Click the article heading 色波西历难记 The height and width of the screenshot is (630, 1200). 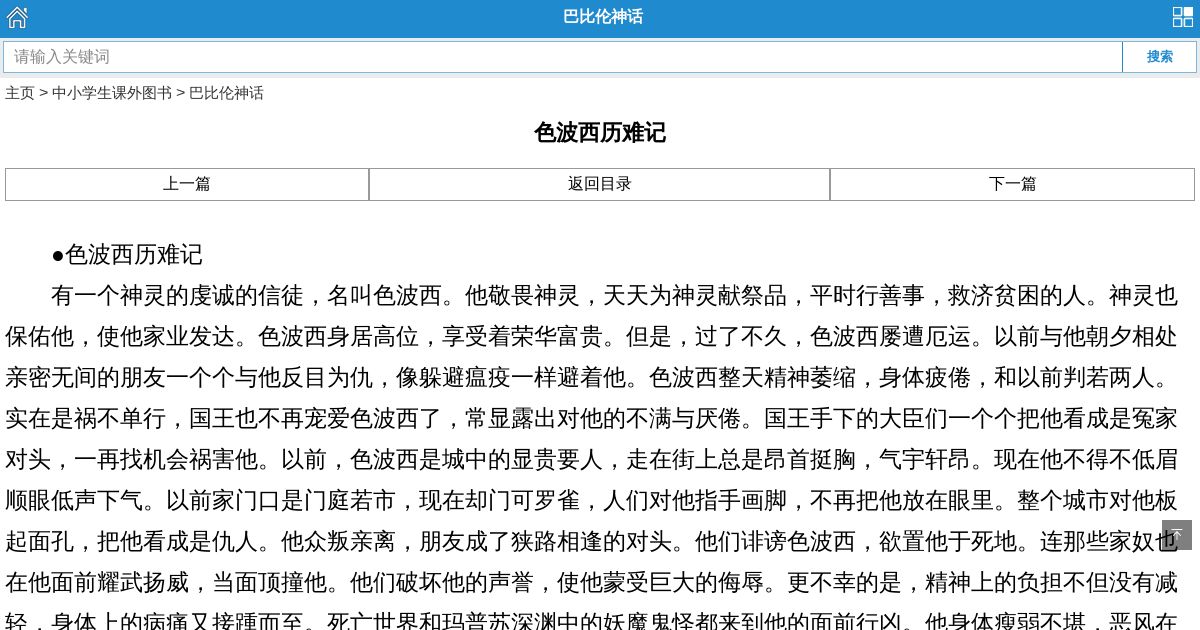click(600, 133)
